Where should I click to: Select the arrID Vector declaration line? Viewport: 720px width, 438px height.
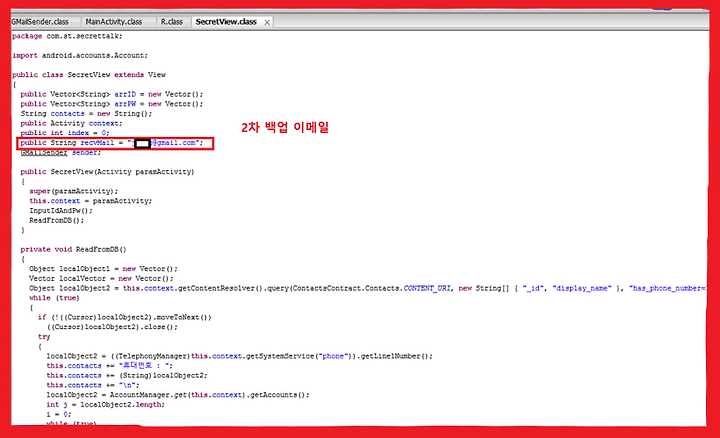coord(112,94)
